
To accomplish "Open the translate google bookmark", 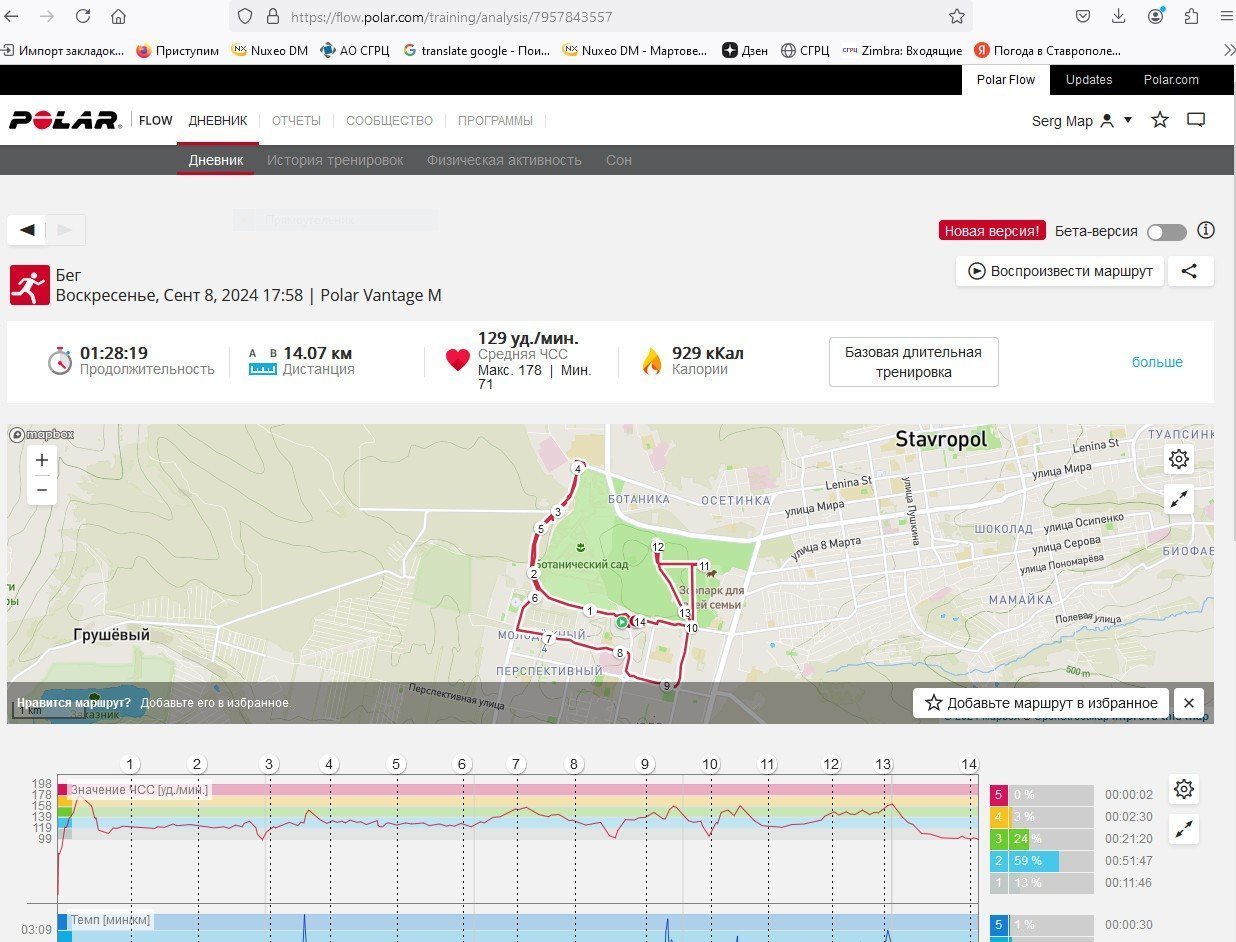I will tap(476, 50).
